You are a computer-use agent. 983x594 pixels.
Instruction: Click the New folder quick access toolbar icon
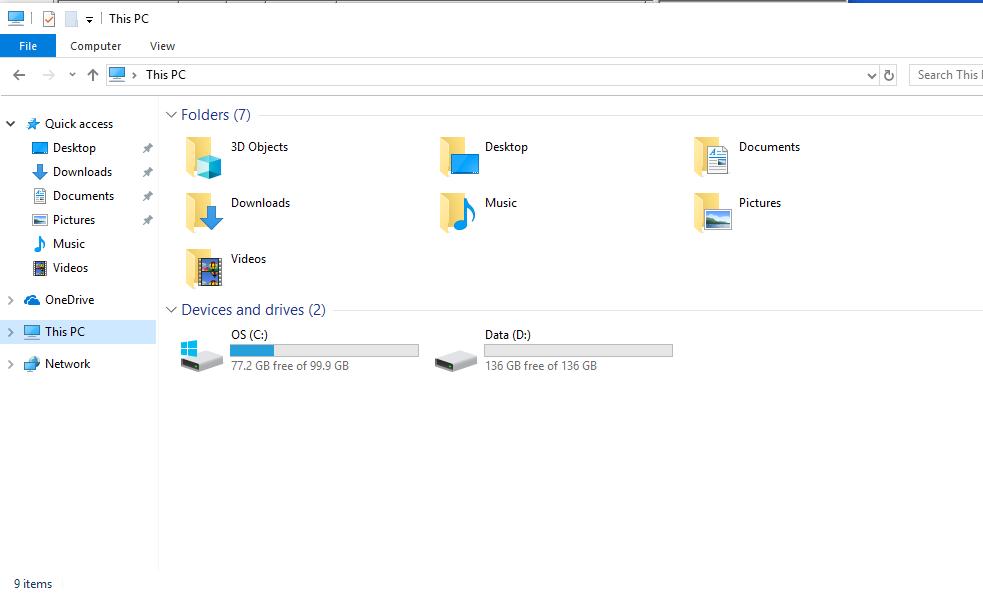pos(71,19)
